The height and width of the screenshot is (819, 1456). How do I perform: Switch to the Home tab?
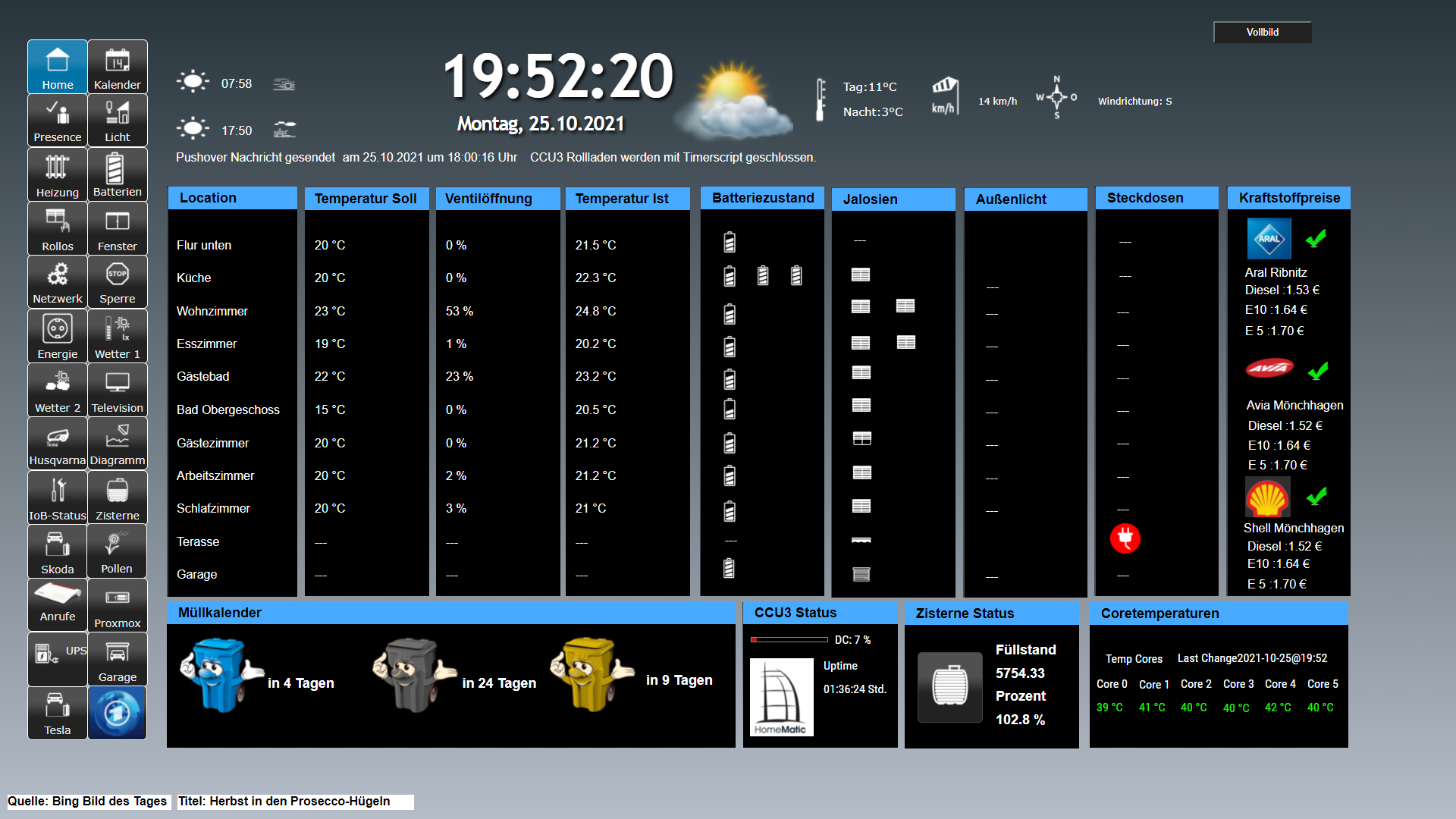58,67
